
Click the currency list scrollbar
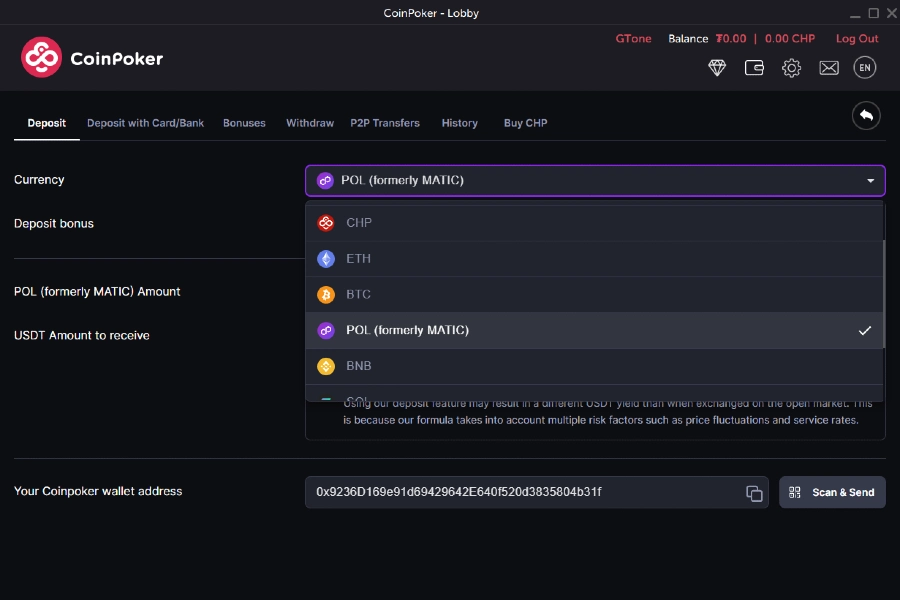(883, 290)
